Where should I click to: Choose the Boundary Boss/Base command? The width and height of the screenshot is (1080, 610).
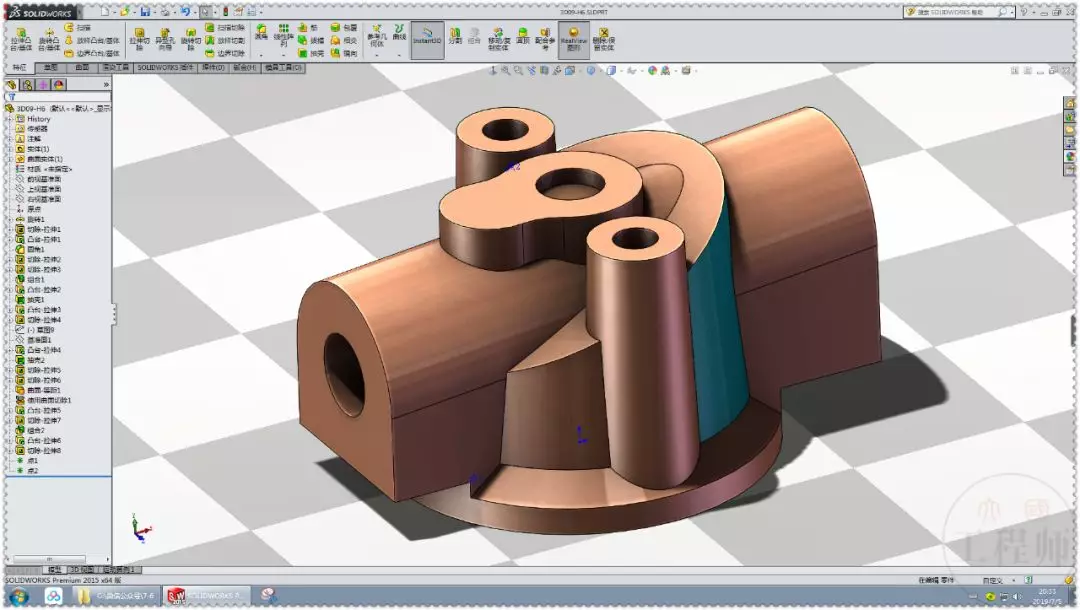[92, 53]
